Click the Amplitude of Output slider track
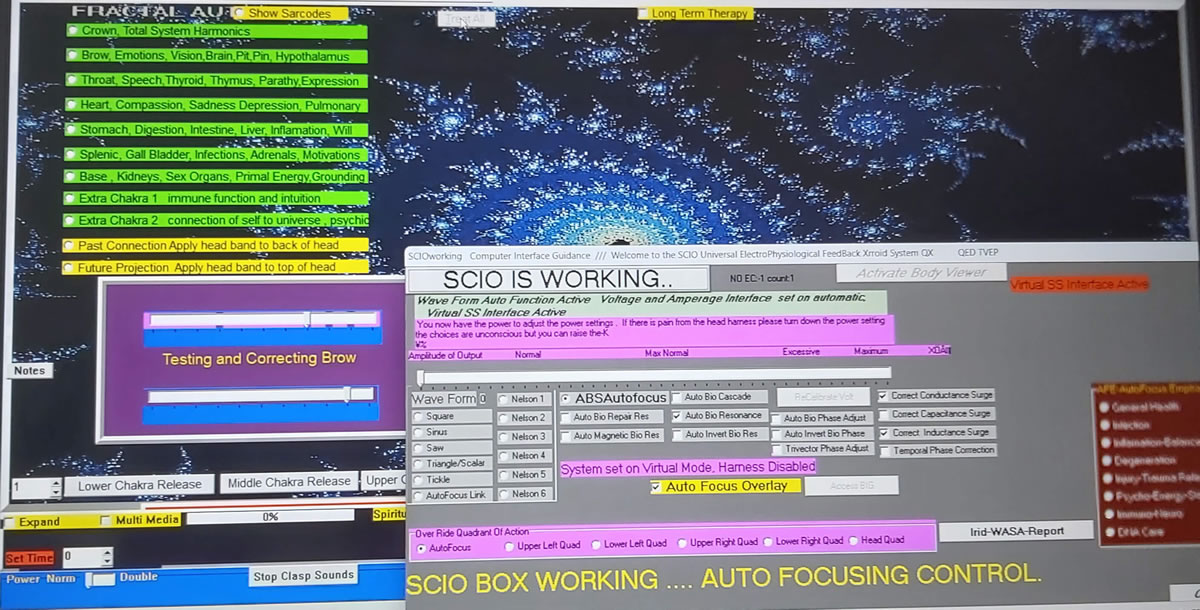 (x=650, y=374)
